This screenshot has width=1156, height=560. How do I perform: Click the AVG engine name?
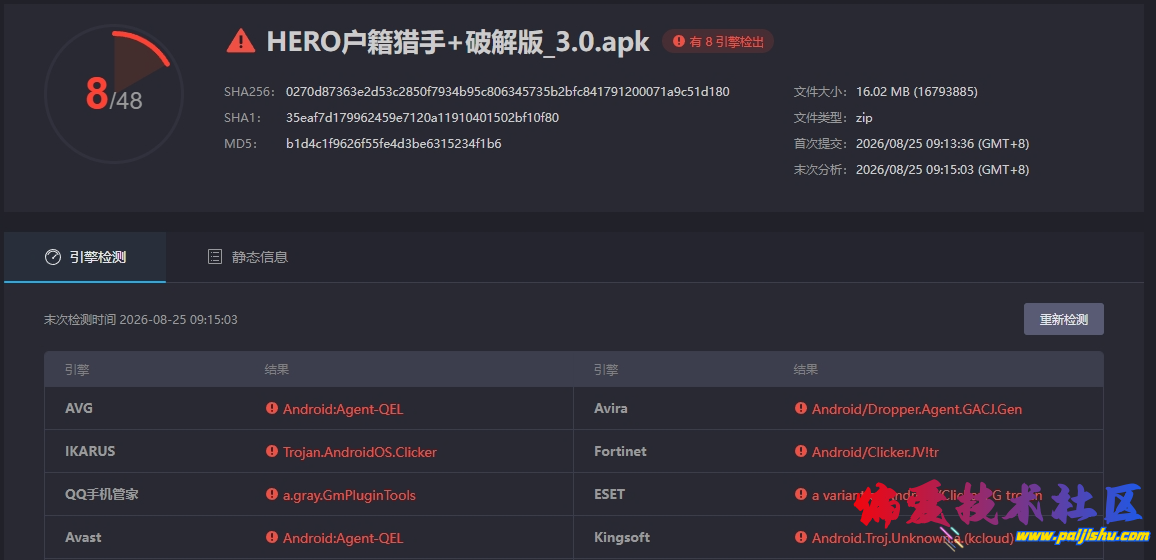79,408
